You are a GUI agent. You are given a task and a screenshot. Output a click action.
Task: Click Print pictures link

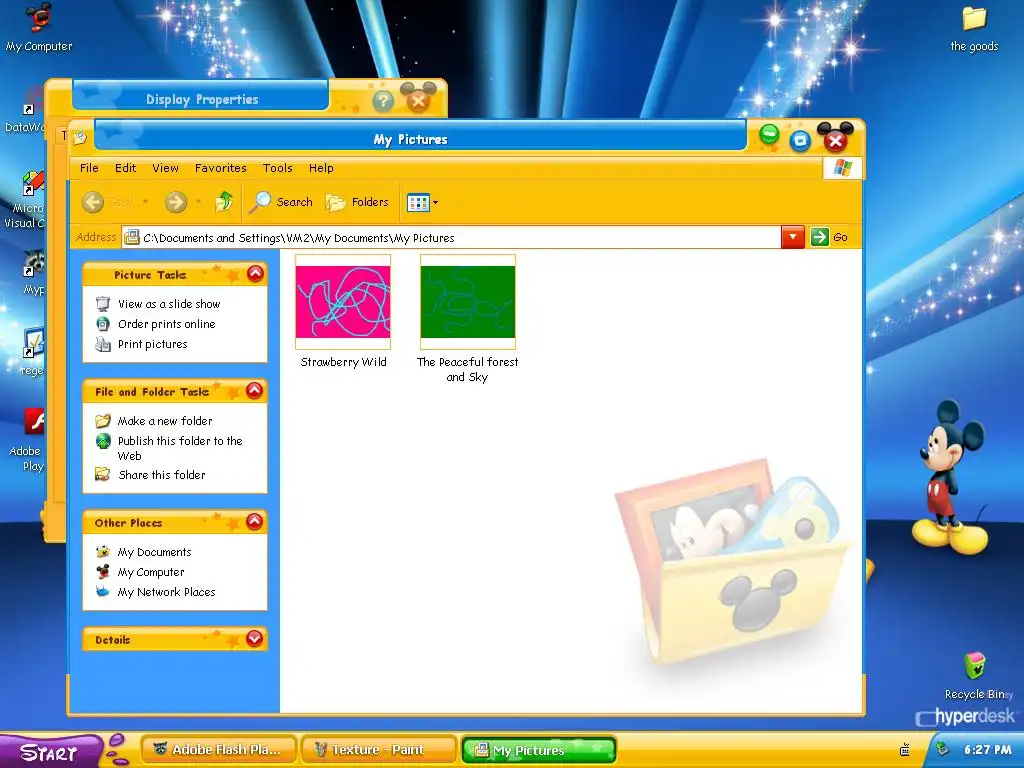153,344
